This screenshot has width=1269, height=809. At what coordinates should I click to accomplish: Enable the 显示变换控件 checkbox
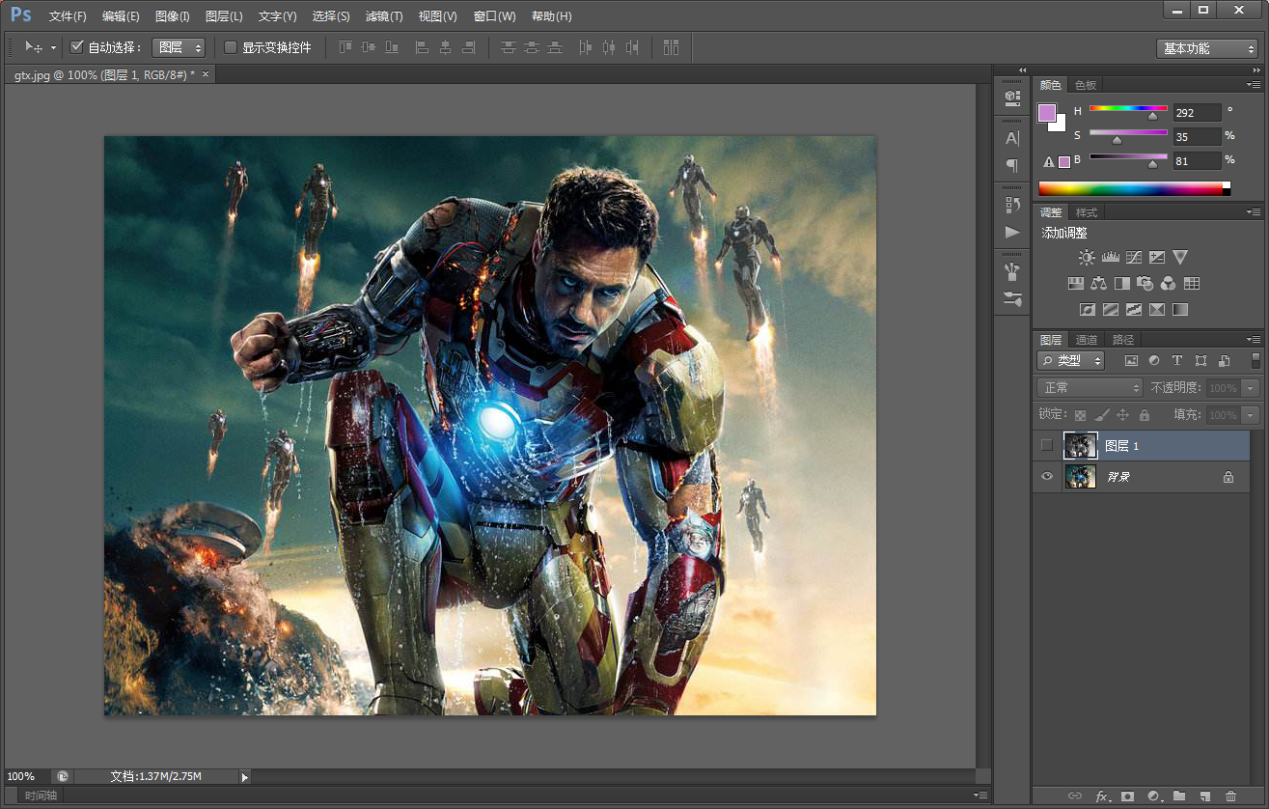pyautogui.click(x=231, y=47)
